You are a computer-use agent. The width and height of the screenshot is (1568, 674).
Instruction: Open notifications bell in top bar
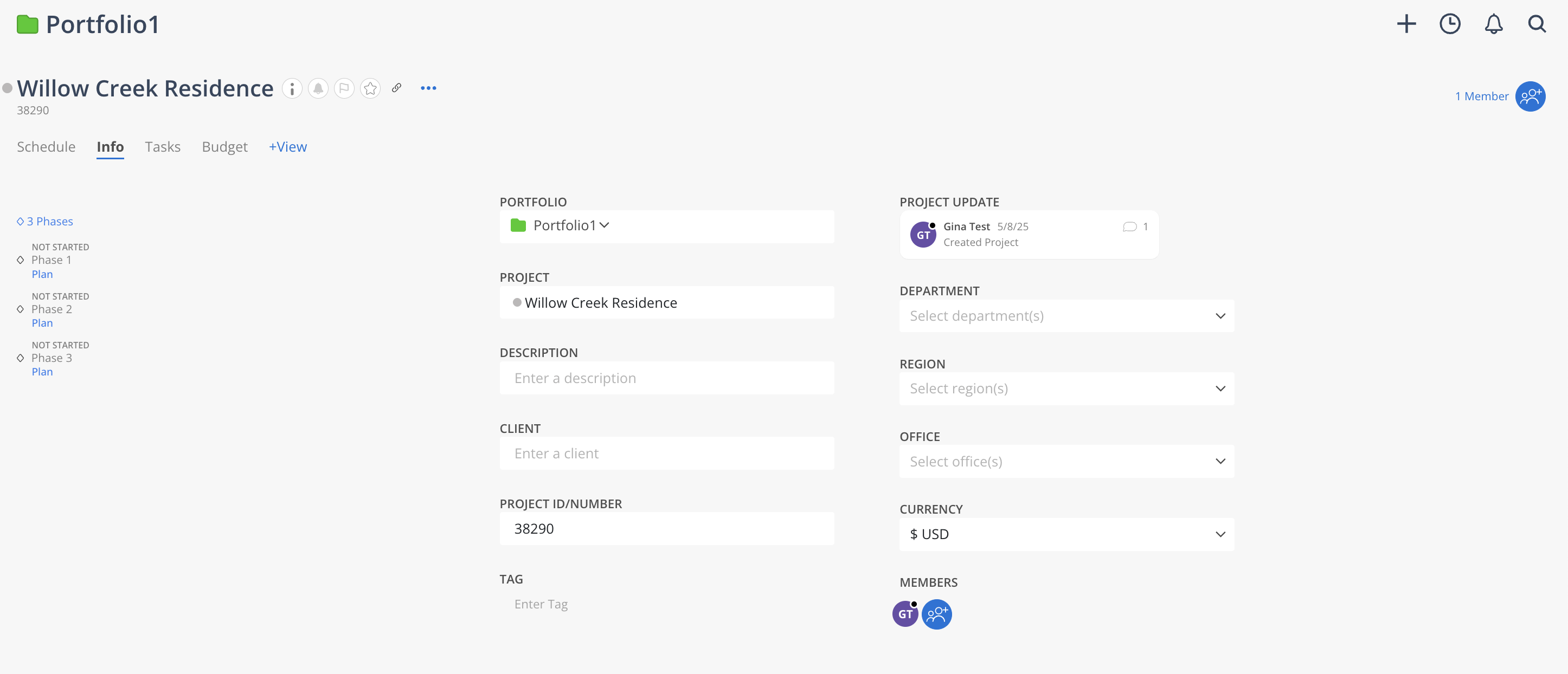pos(1494,24)
